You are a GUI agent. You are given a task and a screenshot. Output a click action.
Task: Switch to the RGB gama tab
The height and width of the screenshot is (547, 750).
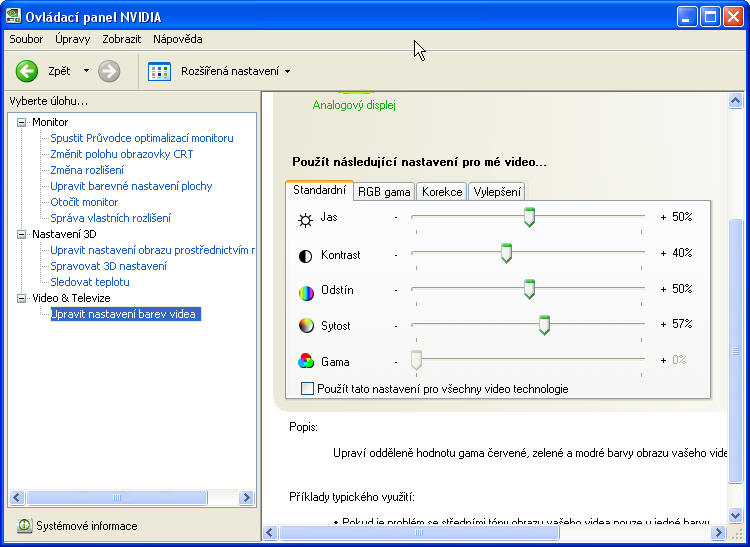pos(384,191)
